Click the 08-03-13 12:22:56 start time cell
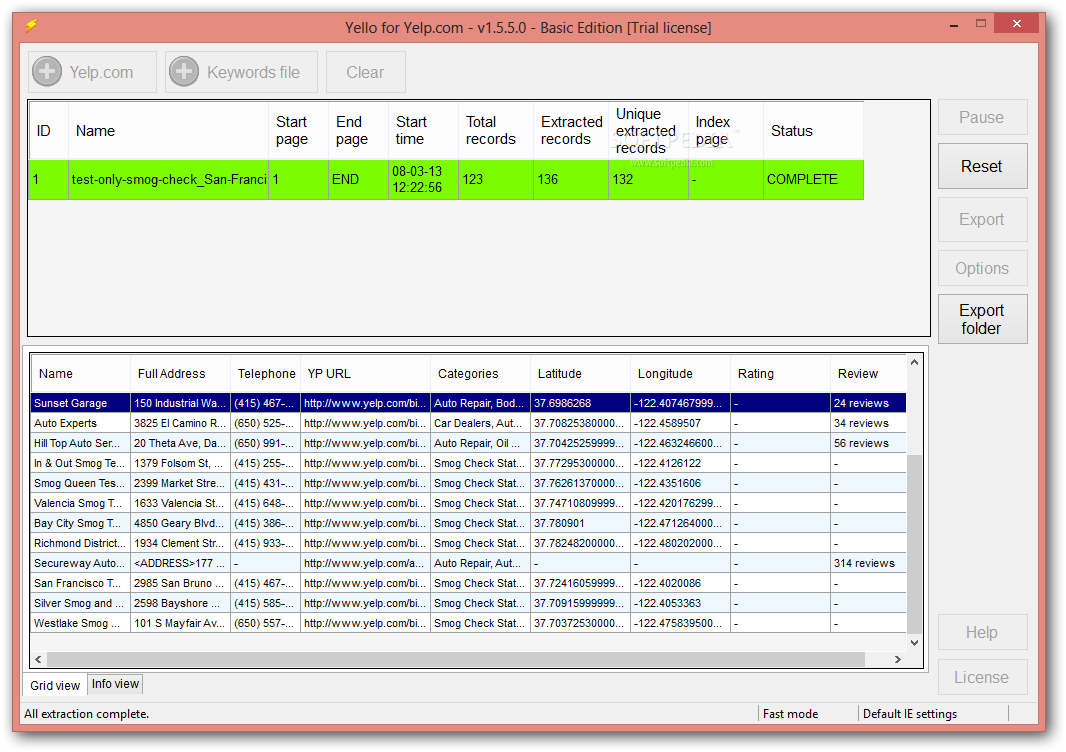 pos(423,180)
